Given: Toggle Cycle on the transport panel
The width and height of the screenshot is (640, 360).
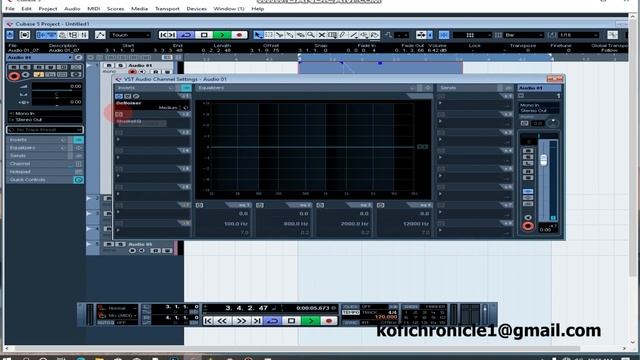Looking at the screenshot, I should pos(273,321).
